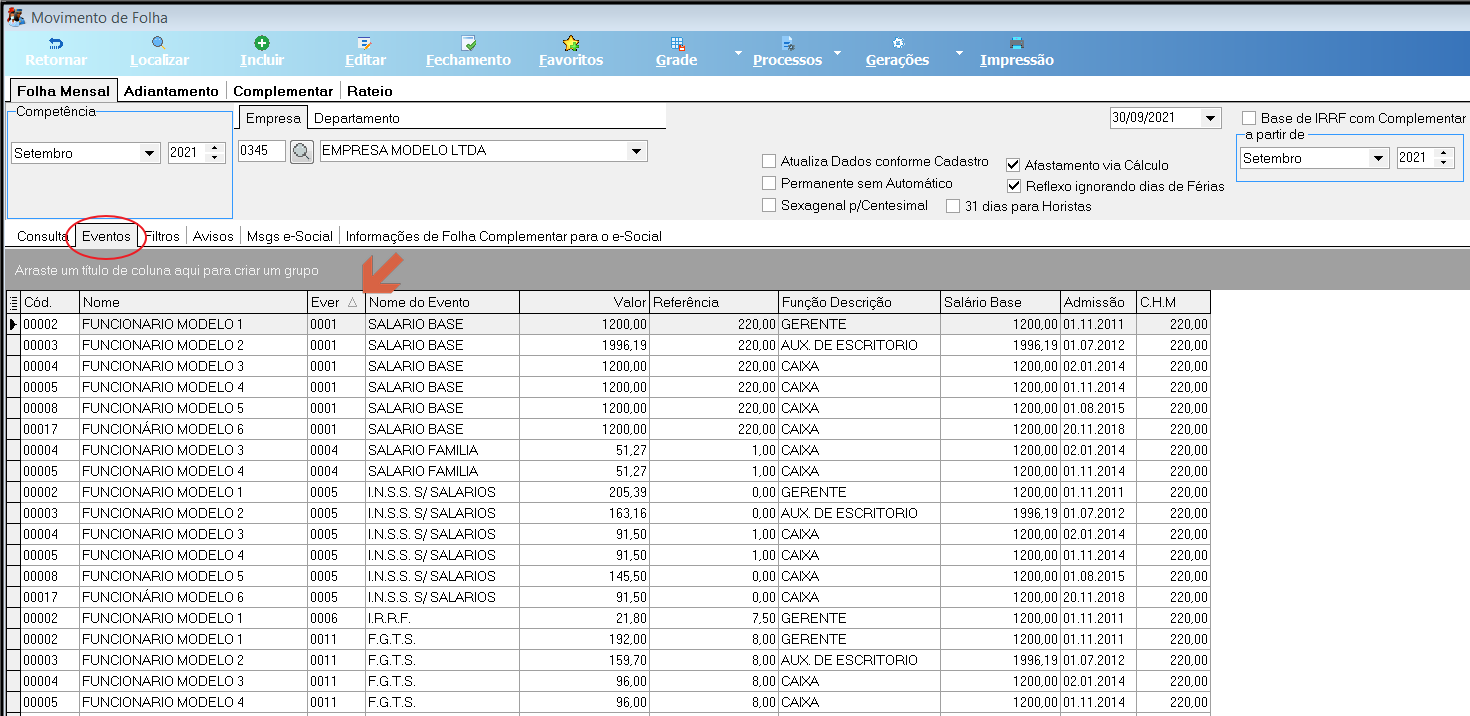The width and height of the screenshot is (1470, 716).
Task: Switch to Folha Mensal tab
Action: click(63, 90)
